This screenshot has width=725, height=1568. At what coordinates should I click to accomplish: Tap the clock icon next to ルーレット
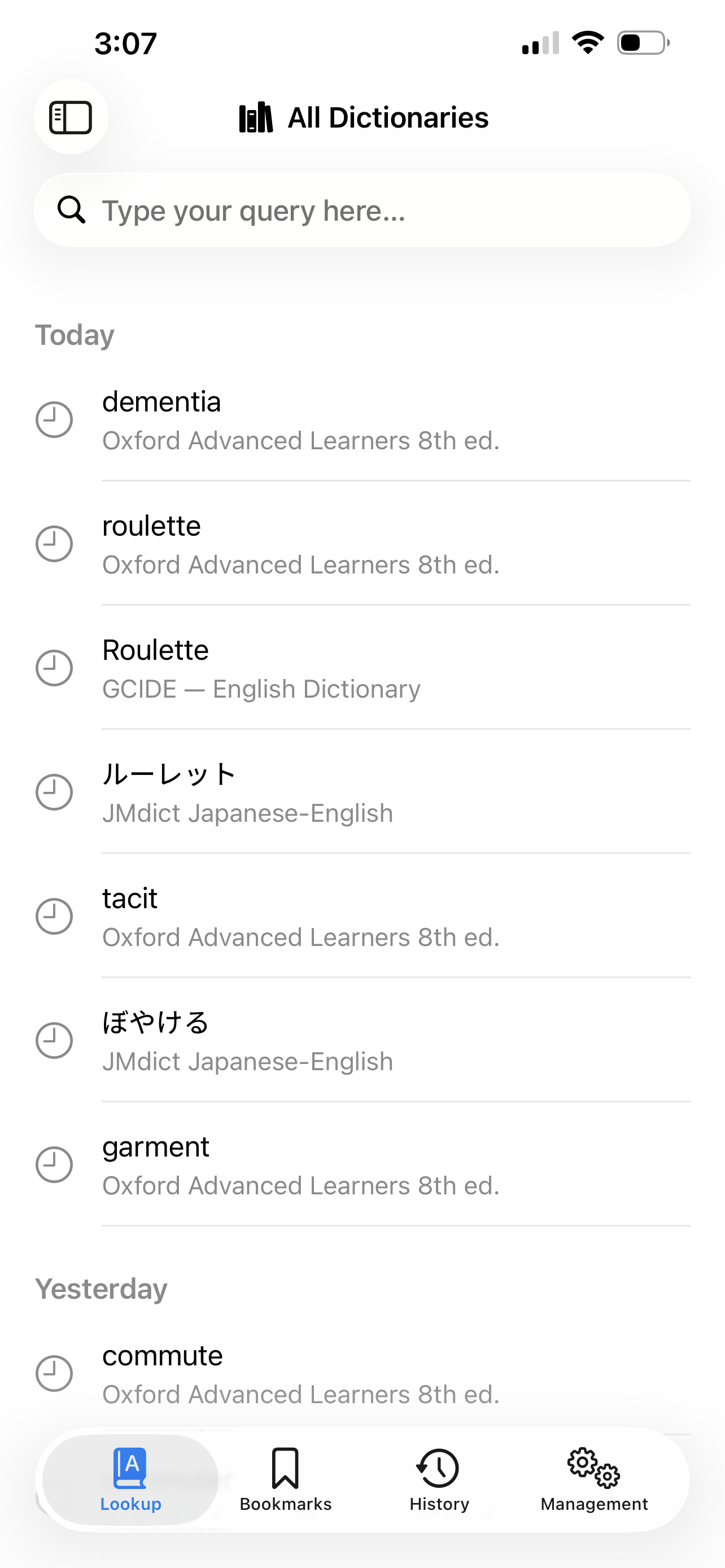[54, 792]
